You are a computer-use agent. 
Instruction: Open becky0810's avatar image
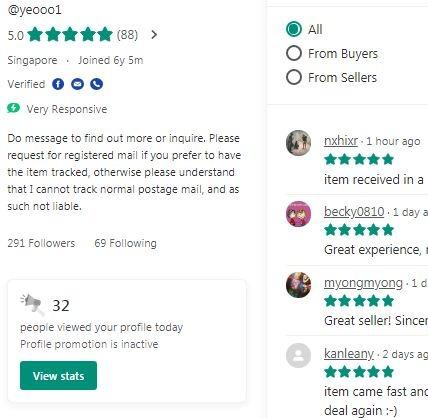click(x=298, y=214)
